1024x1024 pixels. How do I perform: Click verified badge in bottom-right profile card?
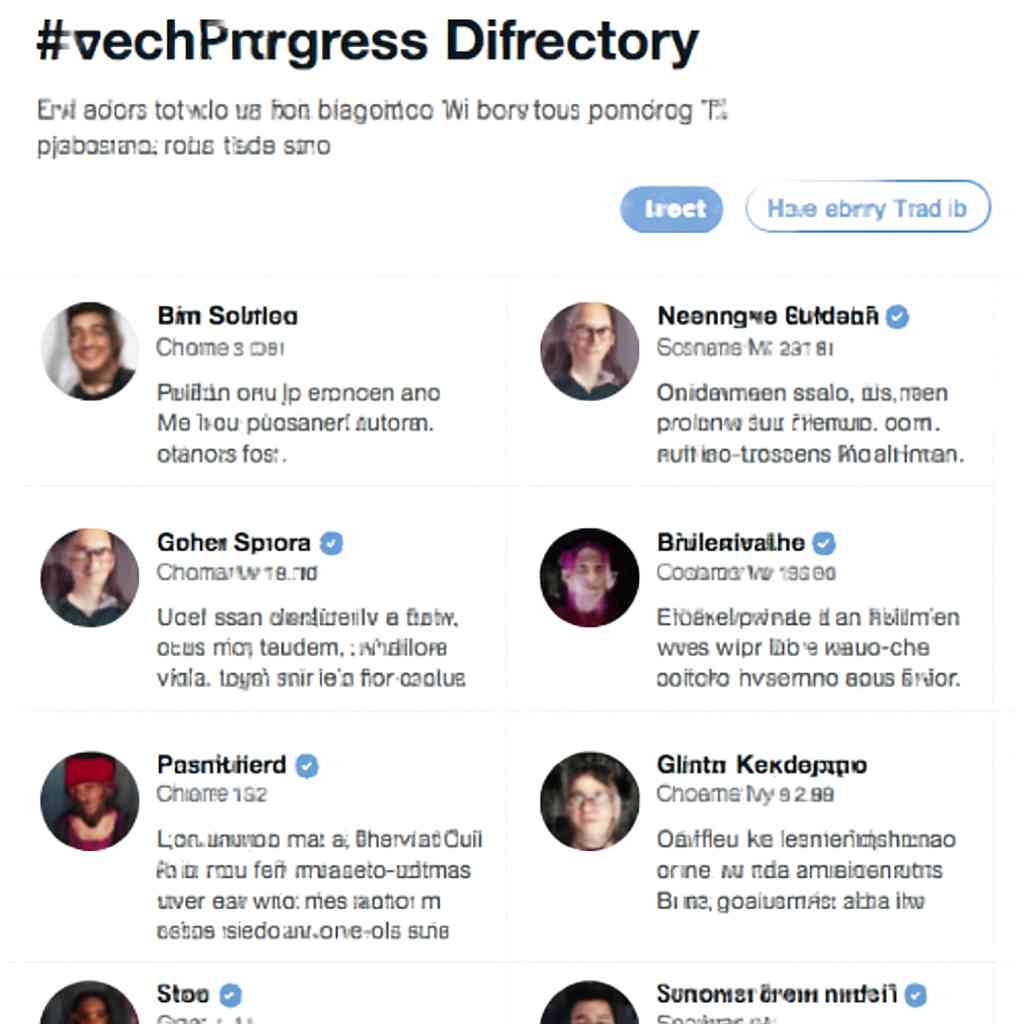(x=915, y=994)
